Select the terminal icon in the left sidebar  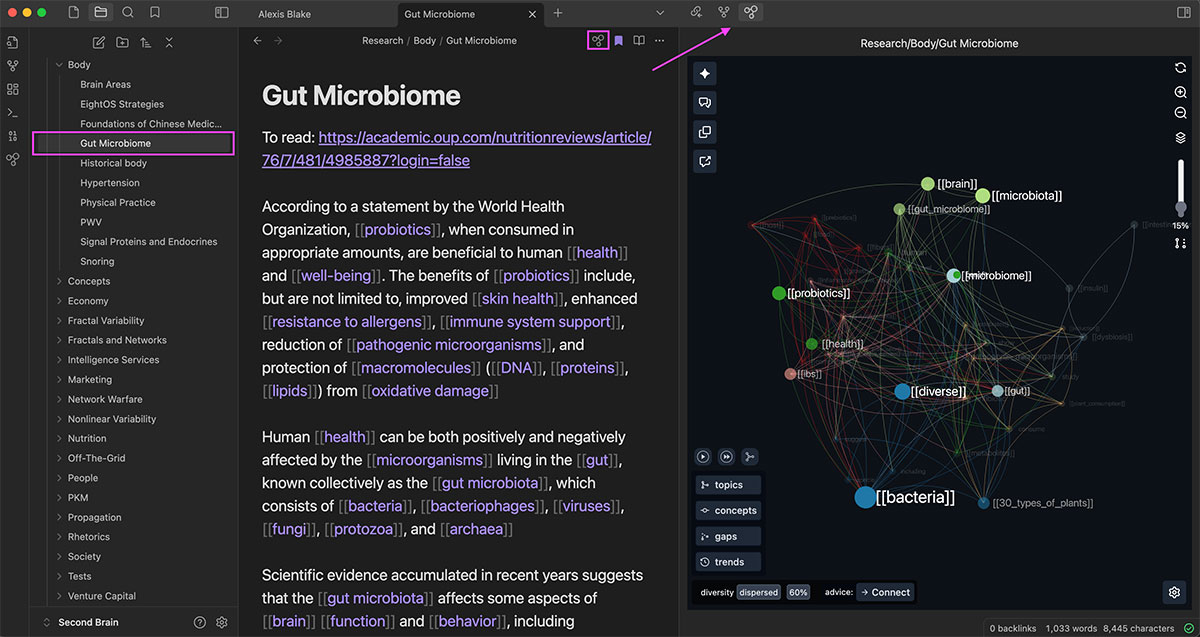[12, 113]
